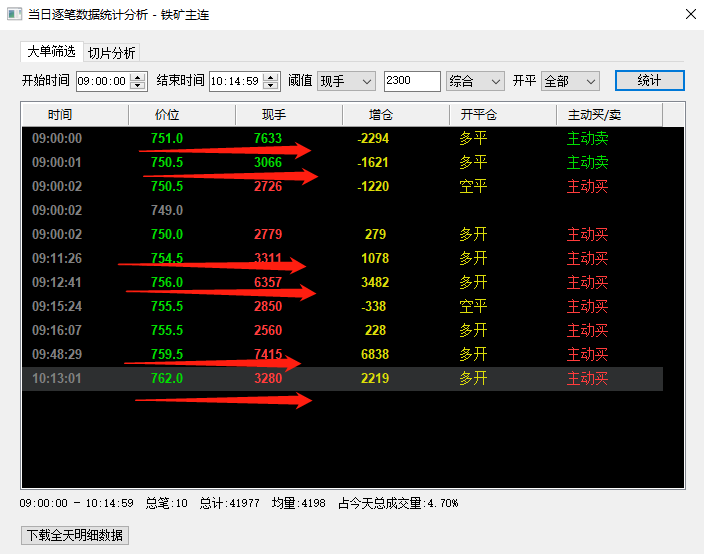The height and width of the screenshot is (554, 704).
Task: Open the 开平 全部 dropdown
Action: pos(570,81)
